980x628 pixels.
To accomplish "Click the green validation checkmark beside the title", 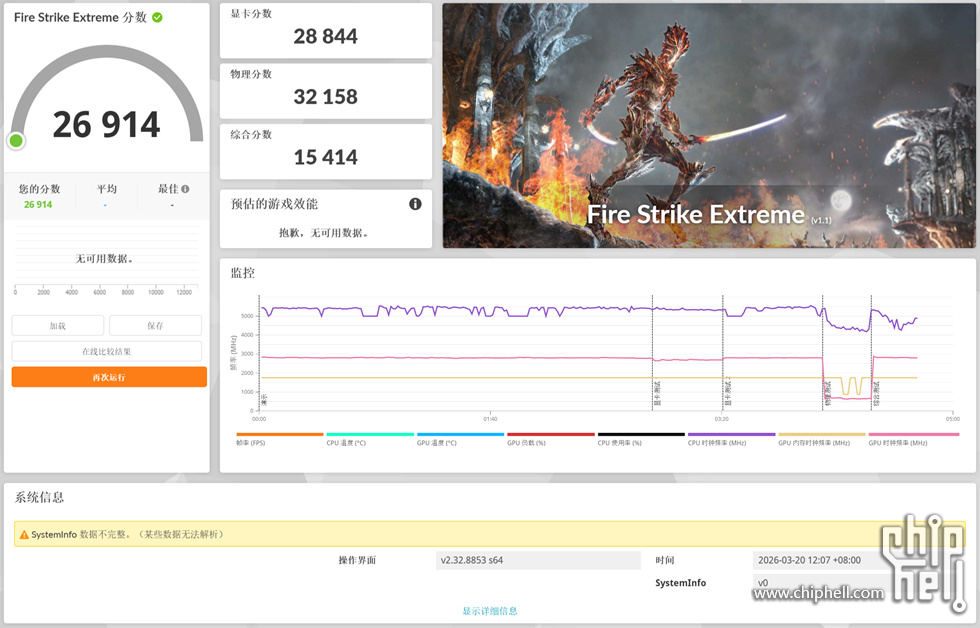I will (x=157, y=17).
